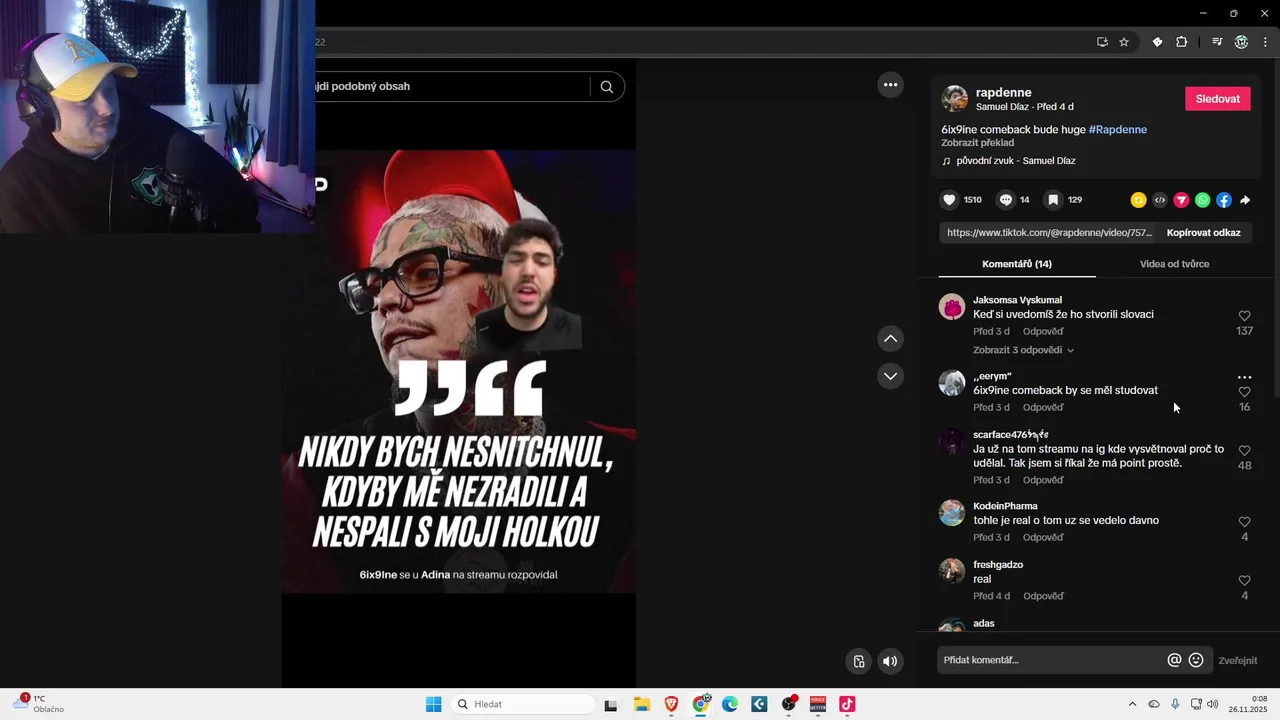
Task: Mute the video volume
Action: [x=890, y=661]
